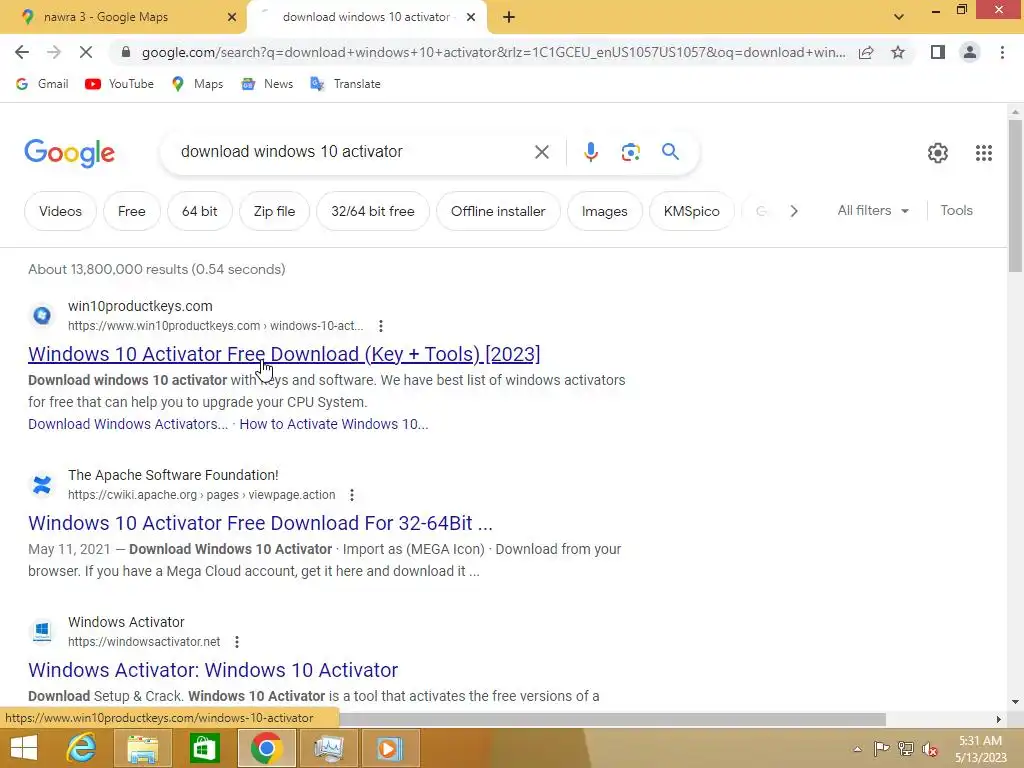This screenshot has width=1024, height=768.
Task: Open more options for cwiki.apache.org result
Action: pyautogui.click(x=352, y=495)
